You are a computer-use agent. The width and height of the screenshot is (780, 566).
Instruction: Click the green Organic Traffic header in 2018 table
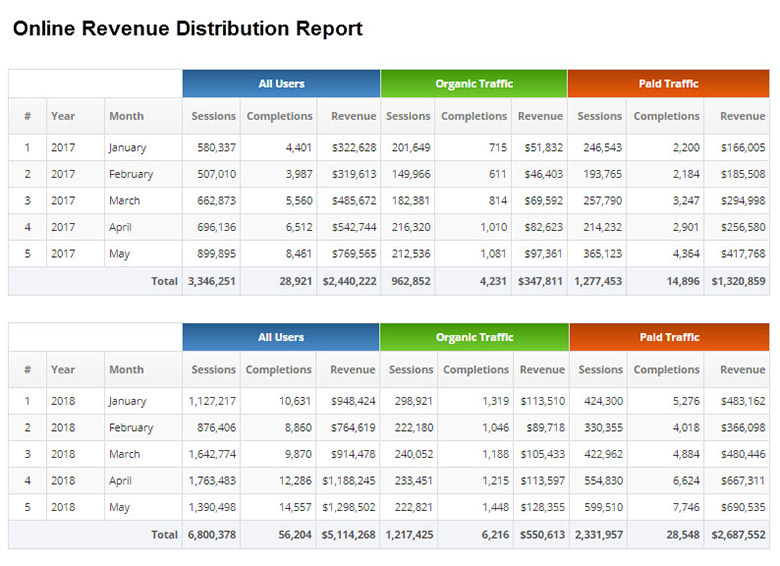(474, 337)
